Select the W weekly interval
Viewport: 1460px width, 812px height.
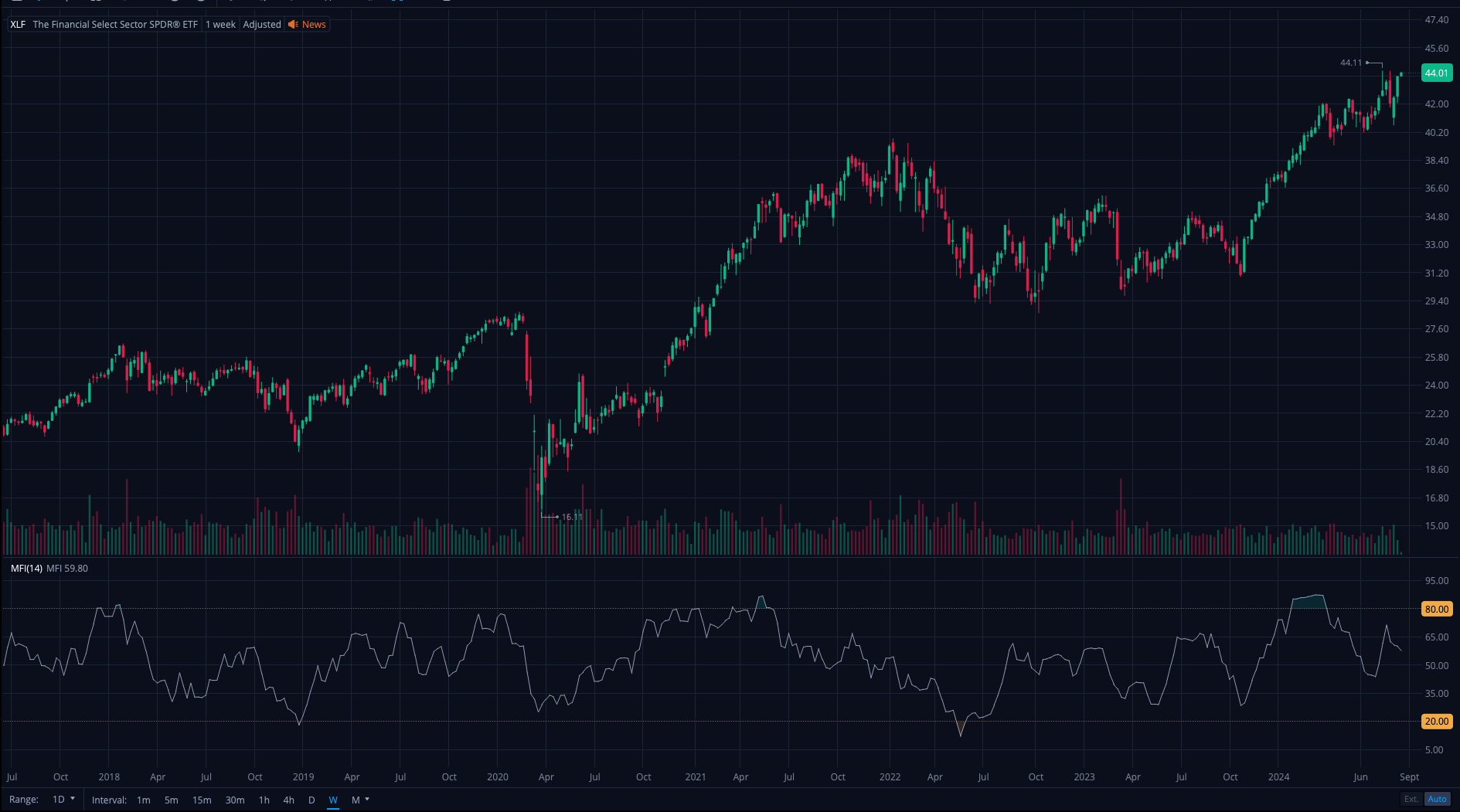pyautogui.click(x=333, y=800)
